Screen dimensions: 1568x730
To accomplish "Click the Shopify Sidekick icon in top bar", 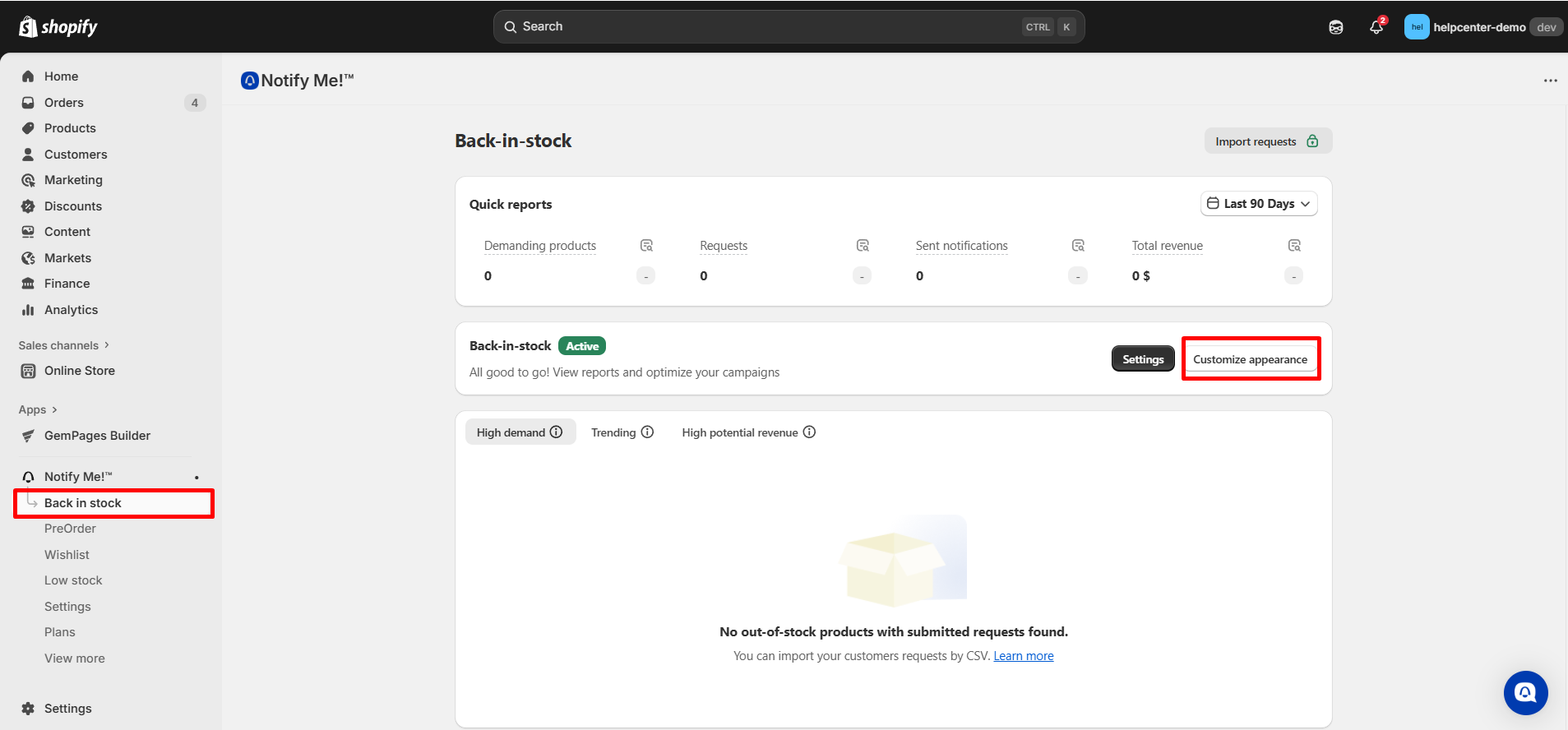I will coord(1336,27).
